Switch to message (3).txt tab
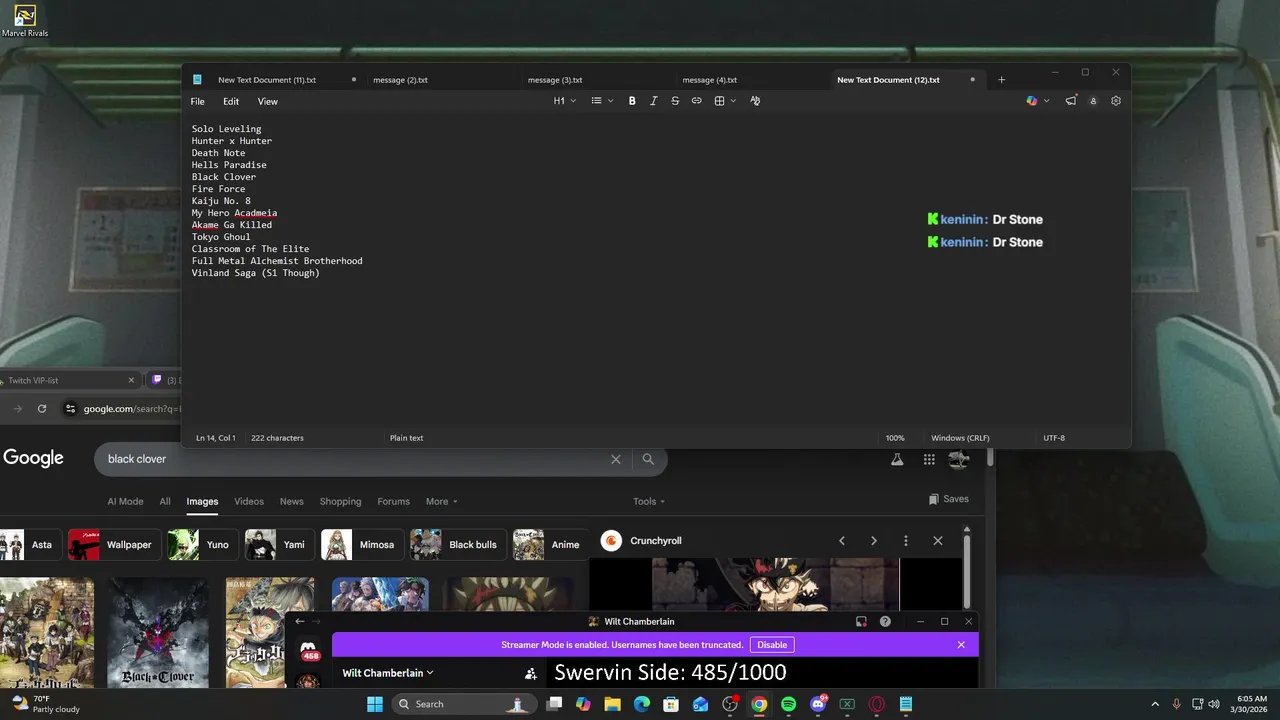Screen dimensions: 1280x720 tap(555, 80)
